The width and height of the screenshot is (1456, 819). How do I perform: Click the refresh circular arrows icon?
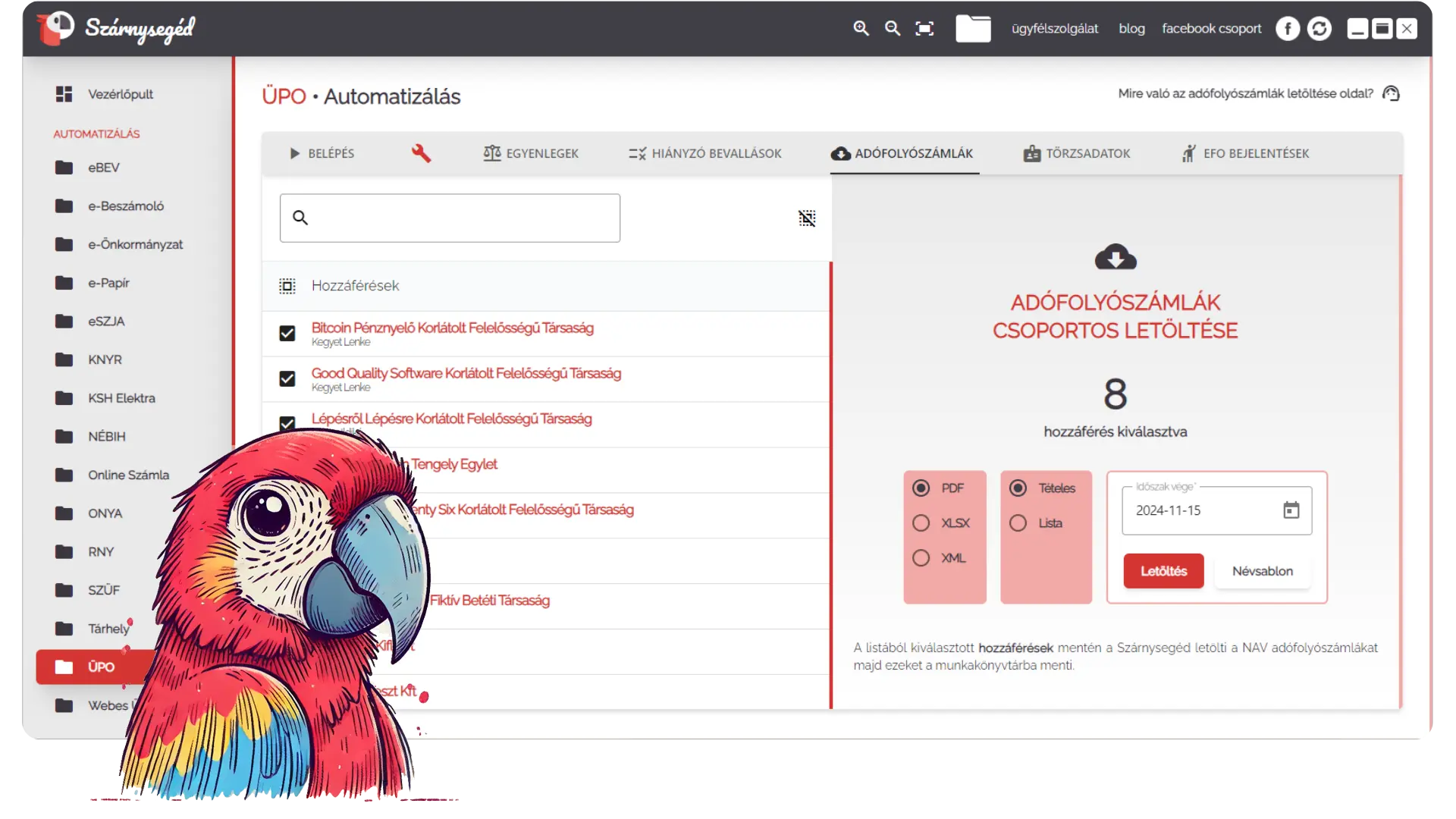point(1319,29)
